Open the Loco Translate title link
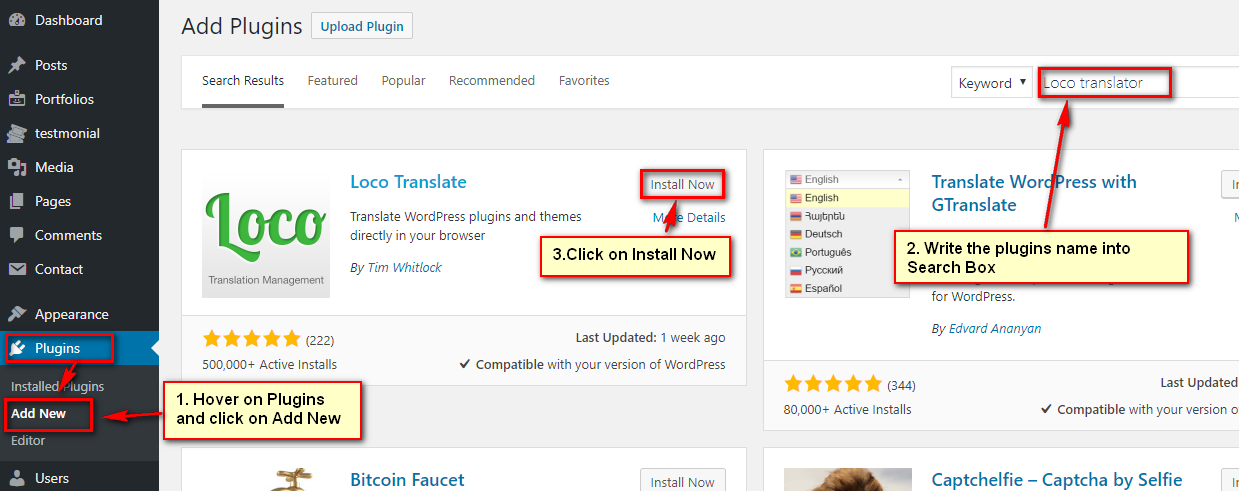The width and height of the screenshot is (1239, 491). pos(408,182)
